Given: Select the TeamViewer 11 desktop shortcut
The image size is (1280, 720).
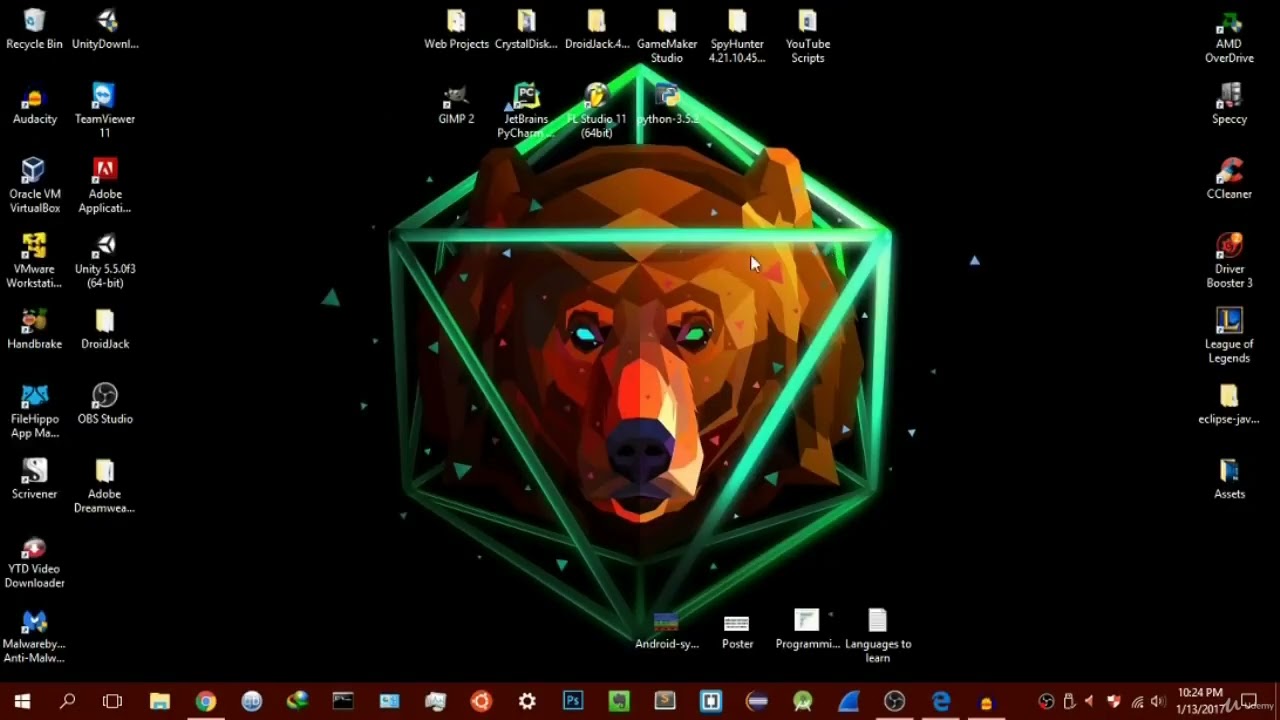Looking at the screenshot, I should [105, 111].
